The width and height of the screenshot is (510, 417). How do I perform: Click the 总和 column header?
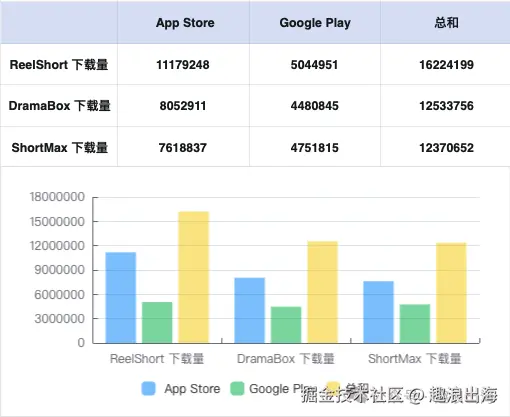446,23
